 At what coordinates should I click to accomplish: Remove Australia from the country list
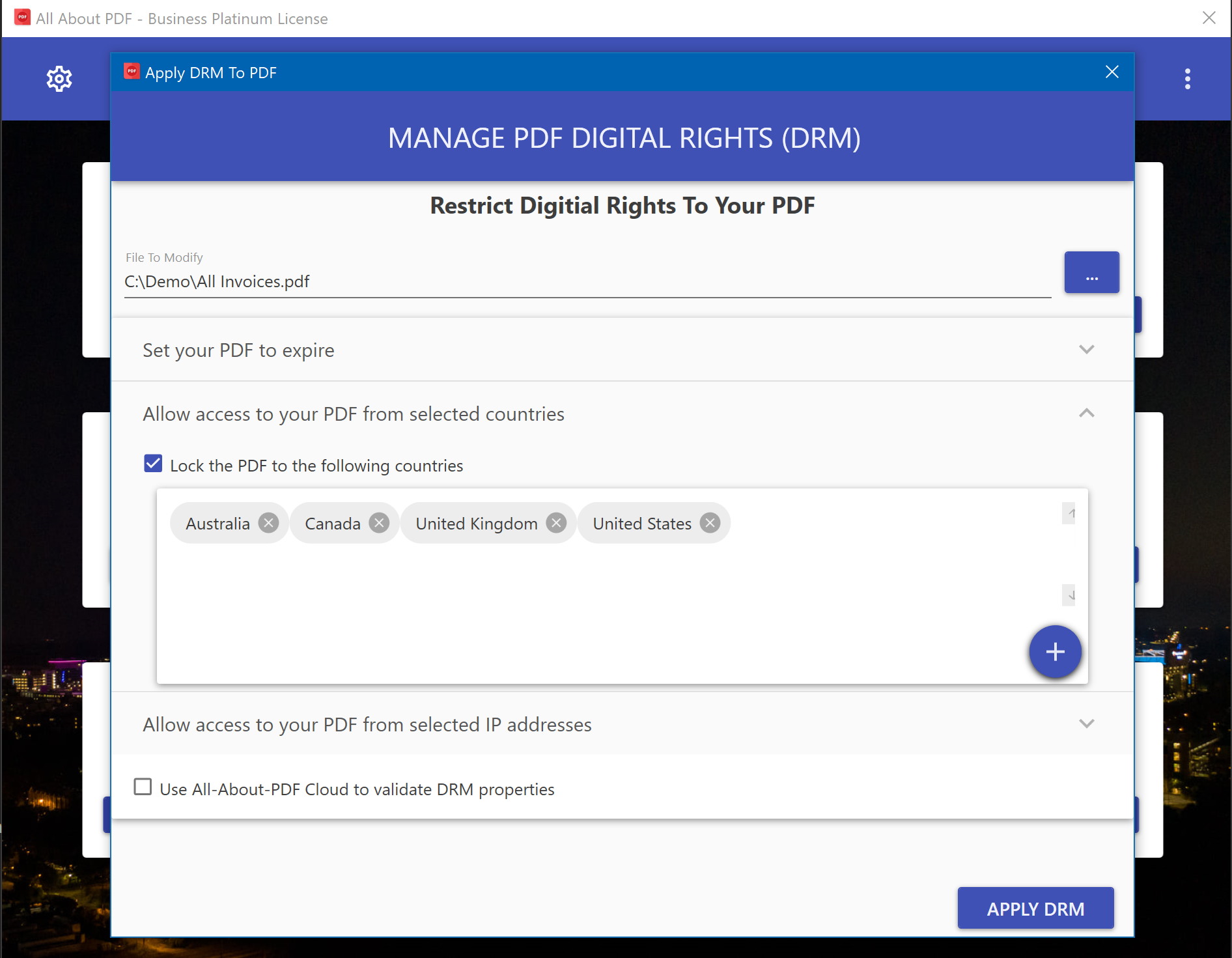[x=268, y=523]
